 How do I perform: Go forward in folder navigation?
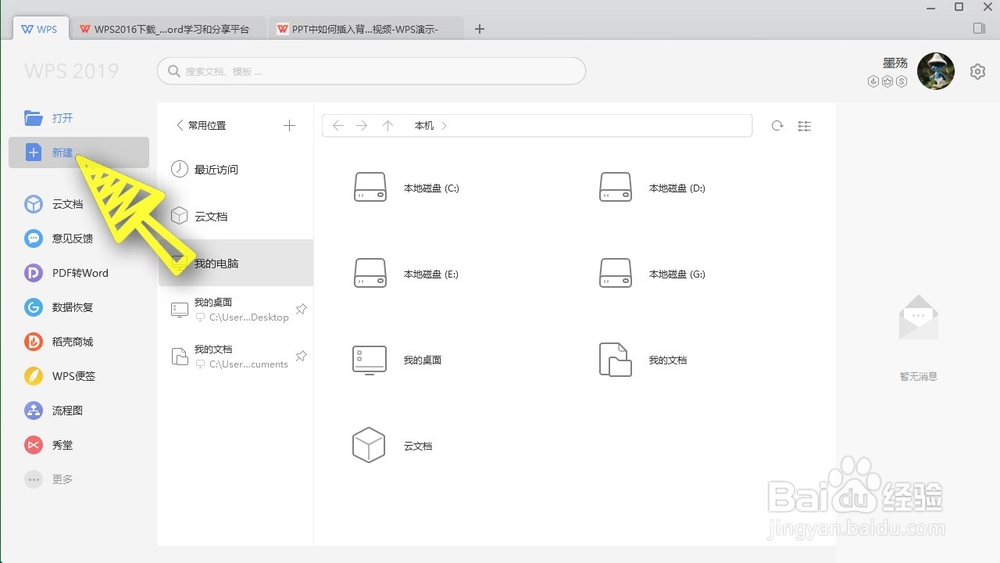point(362,126)
